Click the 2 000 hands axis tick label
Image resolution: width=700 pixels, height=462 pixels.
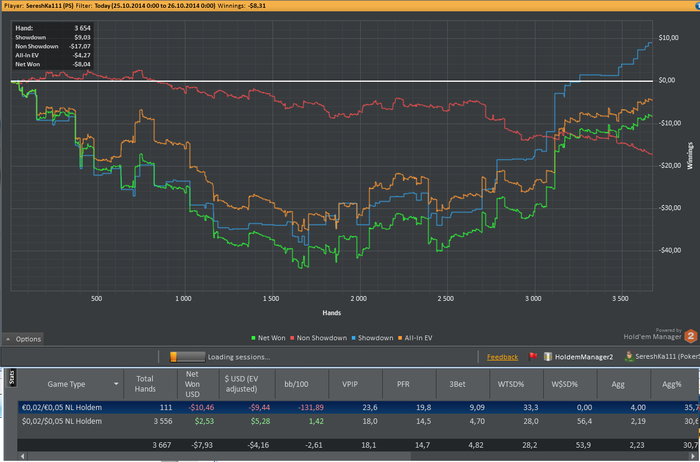[x=358, y=298]
